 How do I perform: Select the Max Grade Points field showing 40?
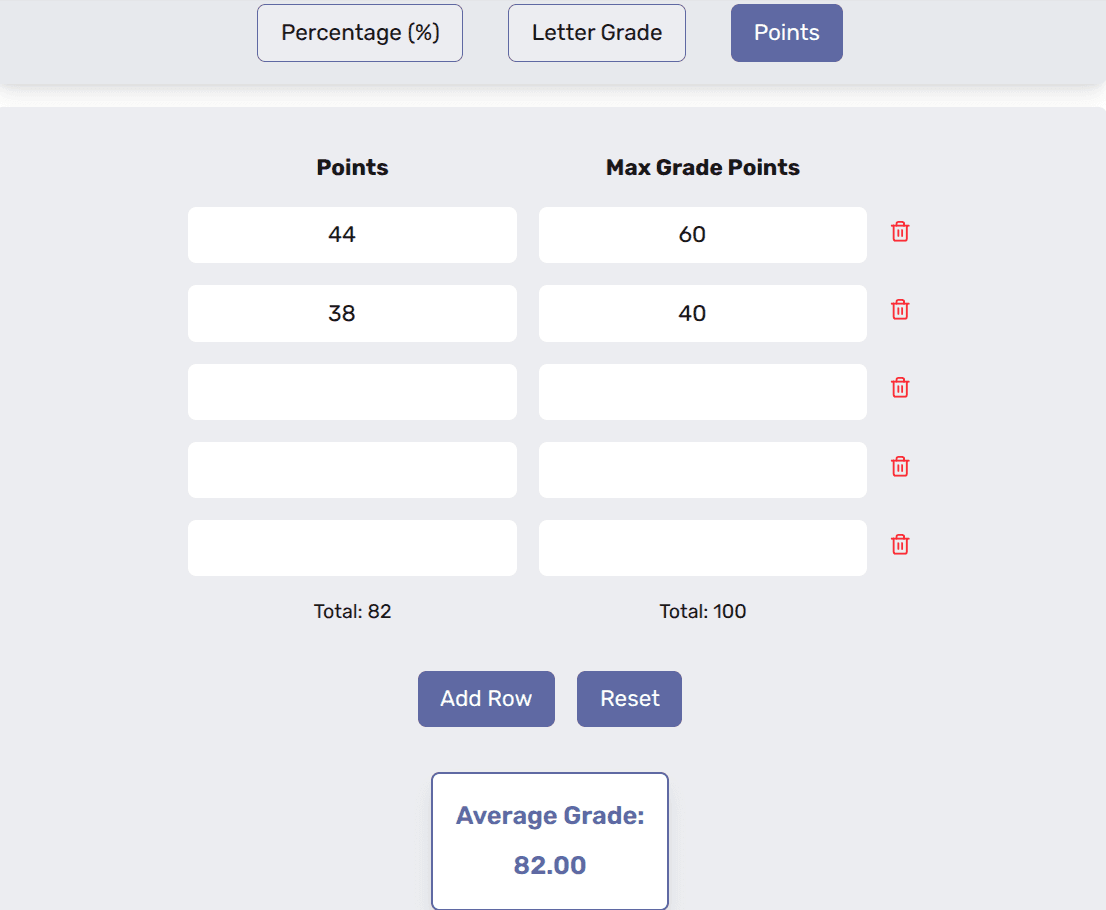(702, 313)
